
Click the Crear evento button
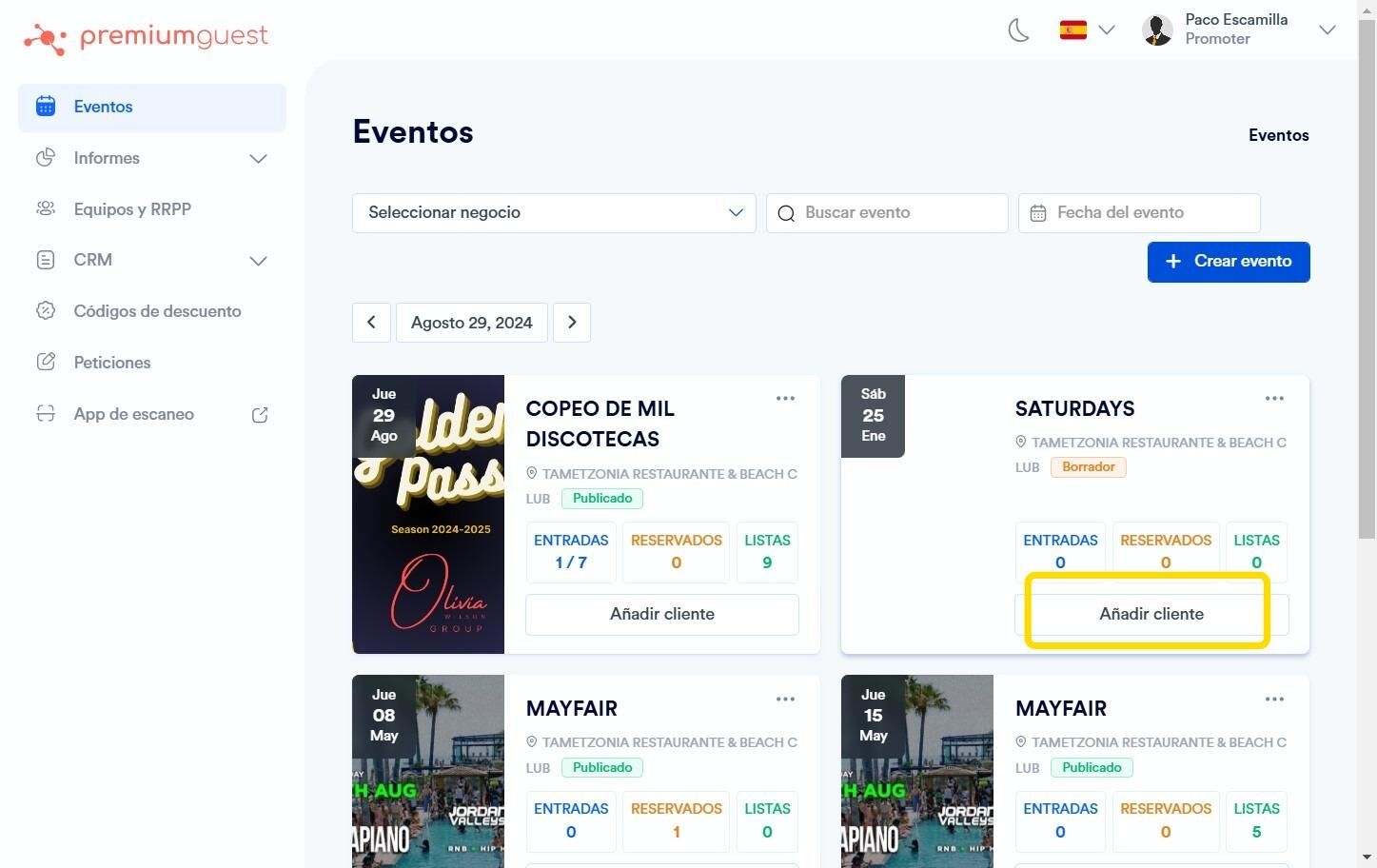pos(1229,262)
